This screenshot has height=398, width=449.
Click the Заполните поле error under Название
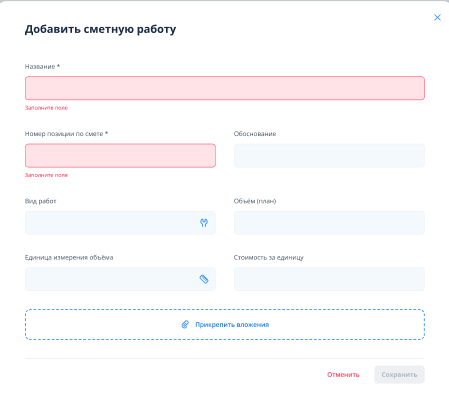[x=46, y=108]
